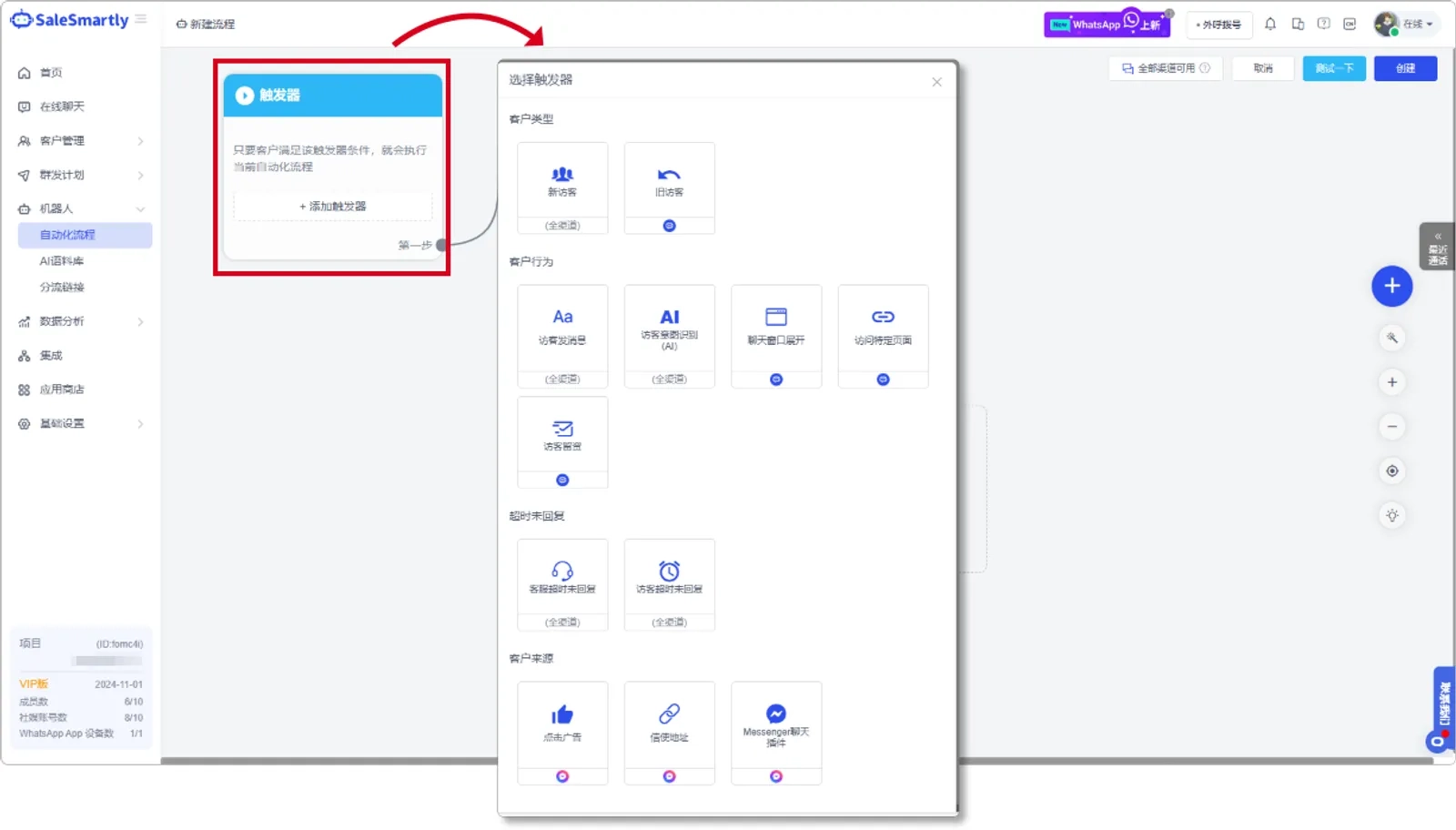
Task: Pick the 访客超时未回复 clock trigger
Action: [669, 584]
